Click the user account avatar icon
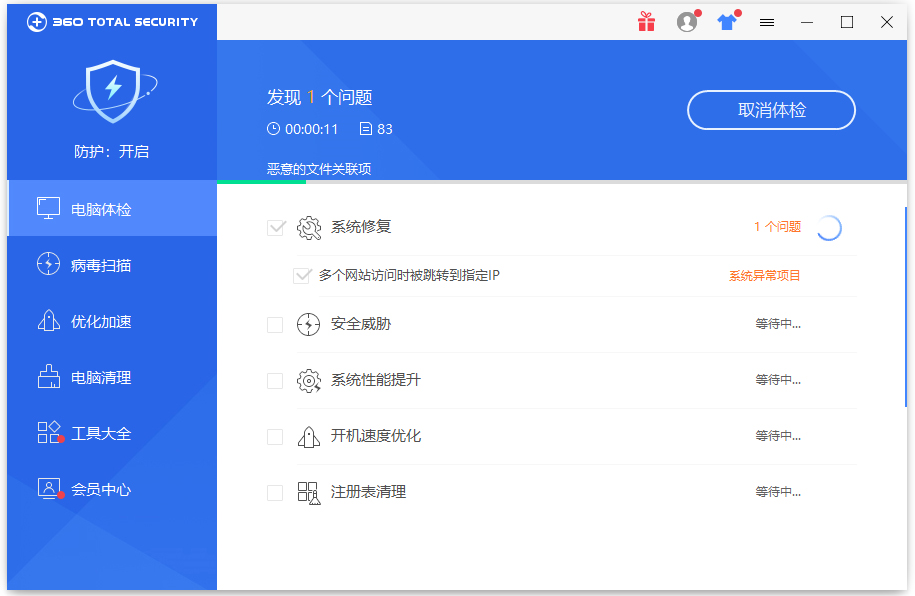Screen dimensions: 915x596 [x=687, y=21]
